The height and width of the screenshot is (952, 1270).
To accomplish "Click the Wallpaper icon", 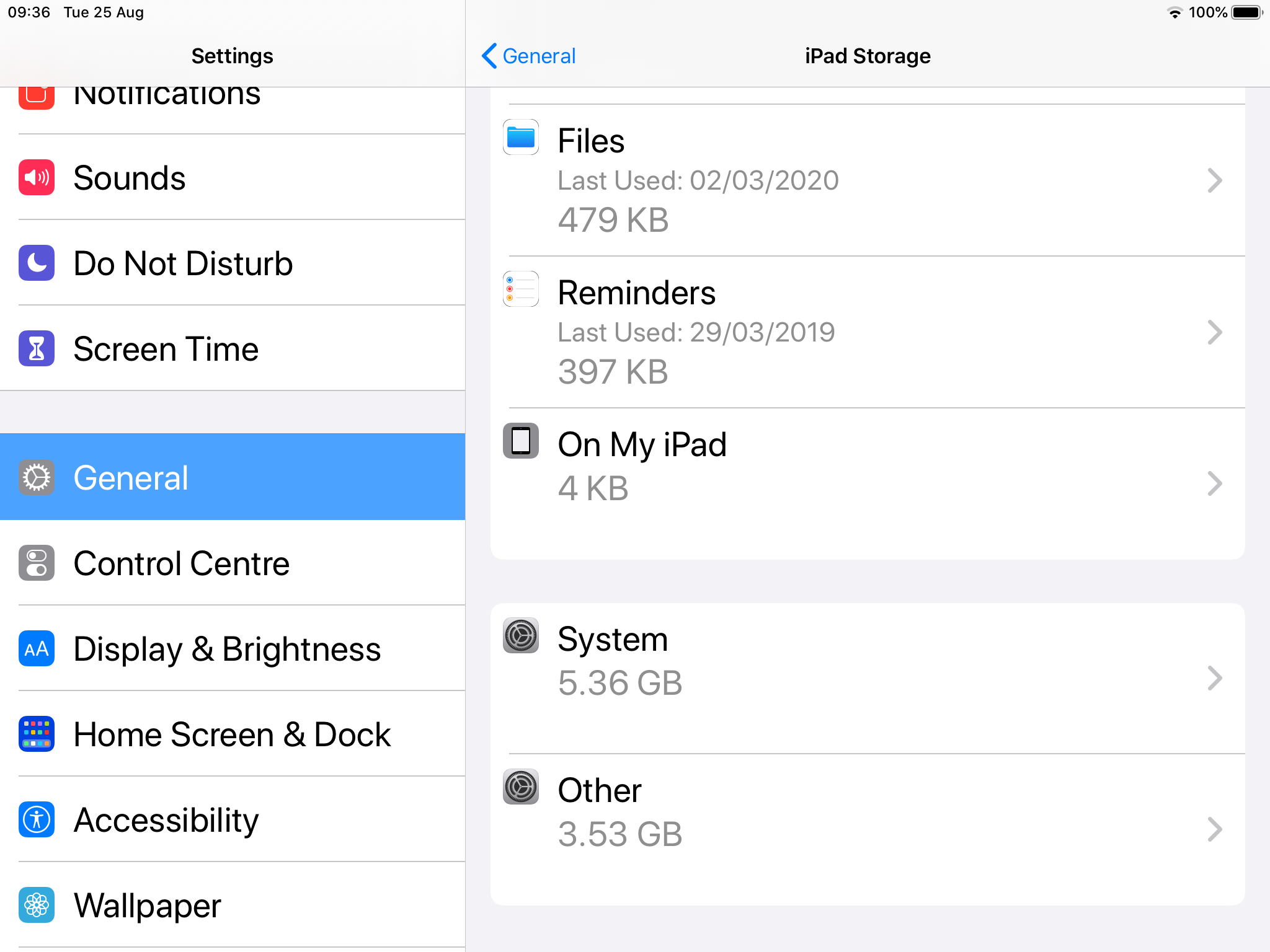I will [36, 906].
